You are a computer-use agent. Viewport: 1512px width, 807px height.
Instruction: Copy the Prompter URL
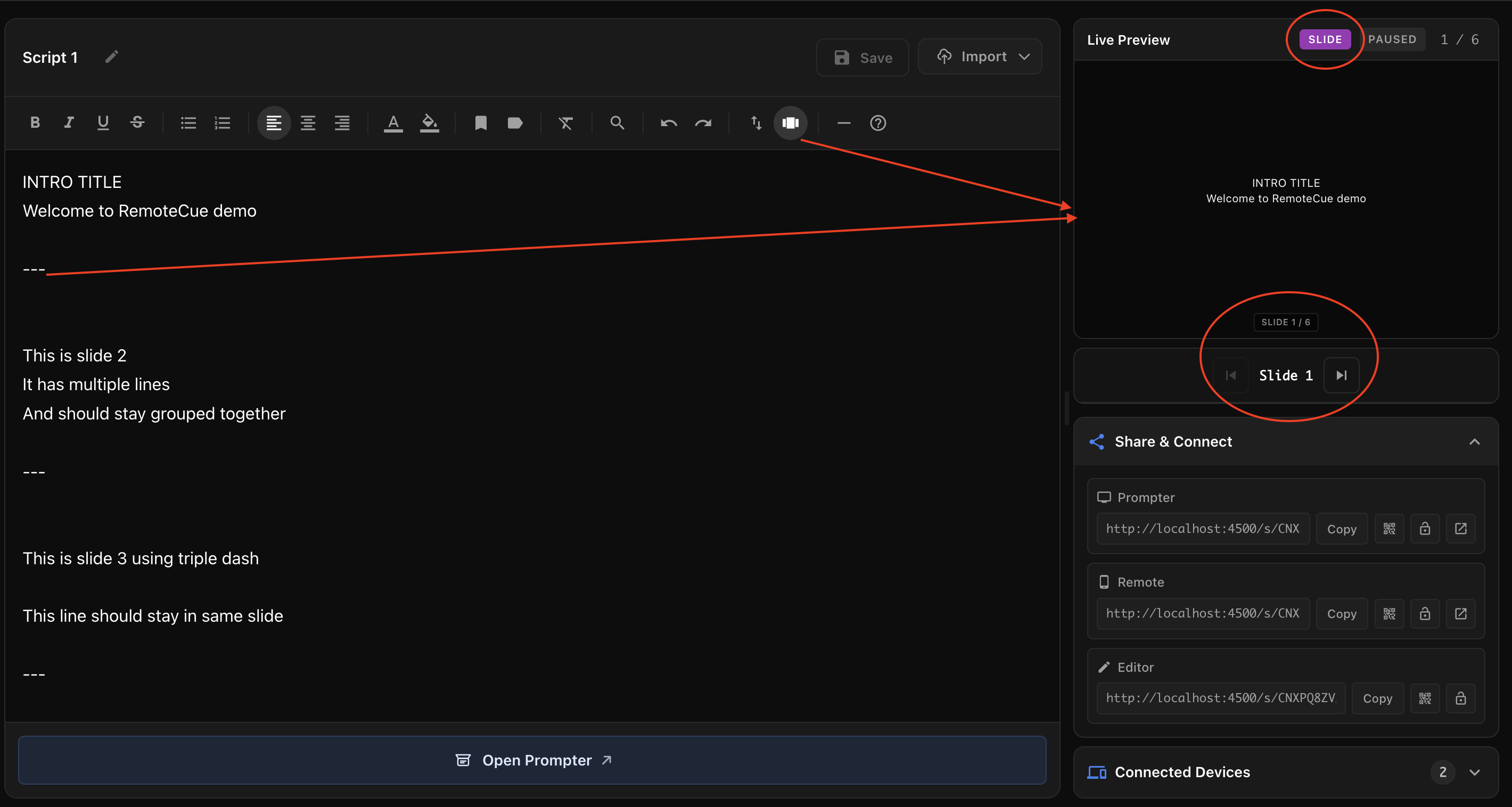[1341, 529]
